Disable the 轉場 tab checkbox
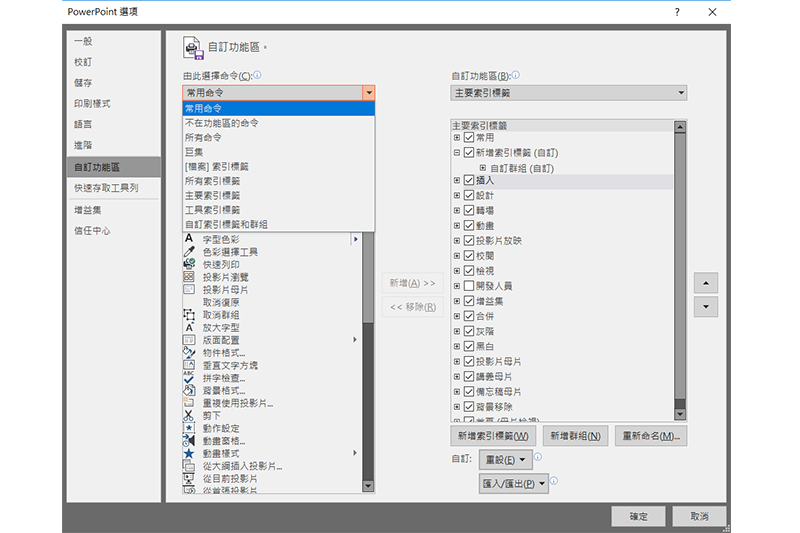The height and width of the screenshot is (533, 800). point(469,210)
